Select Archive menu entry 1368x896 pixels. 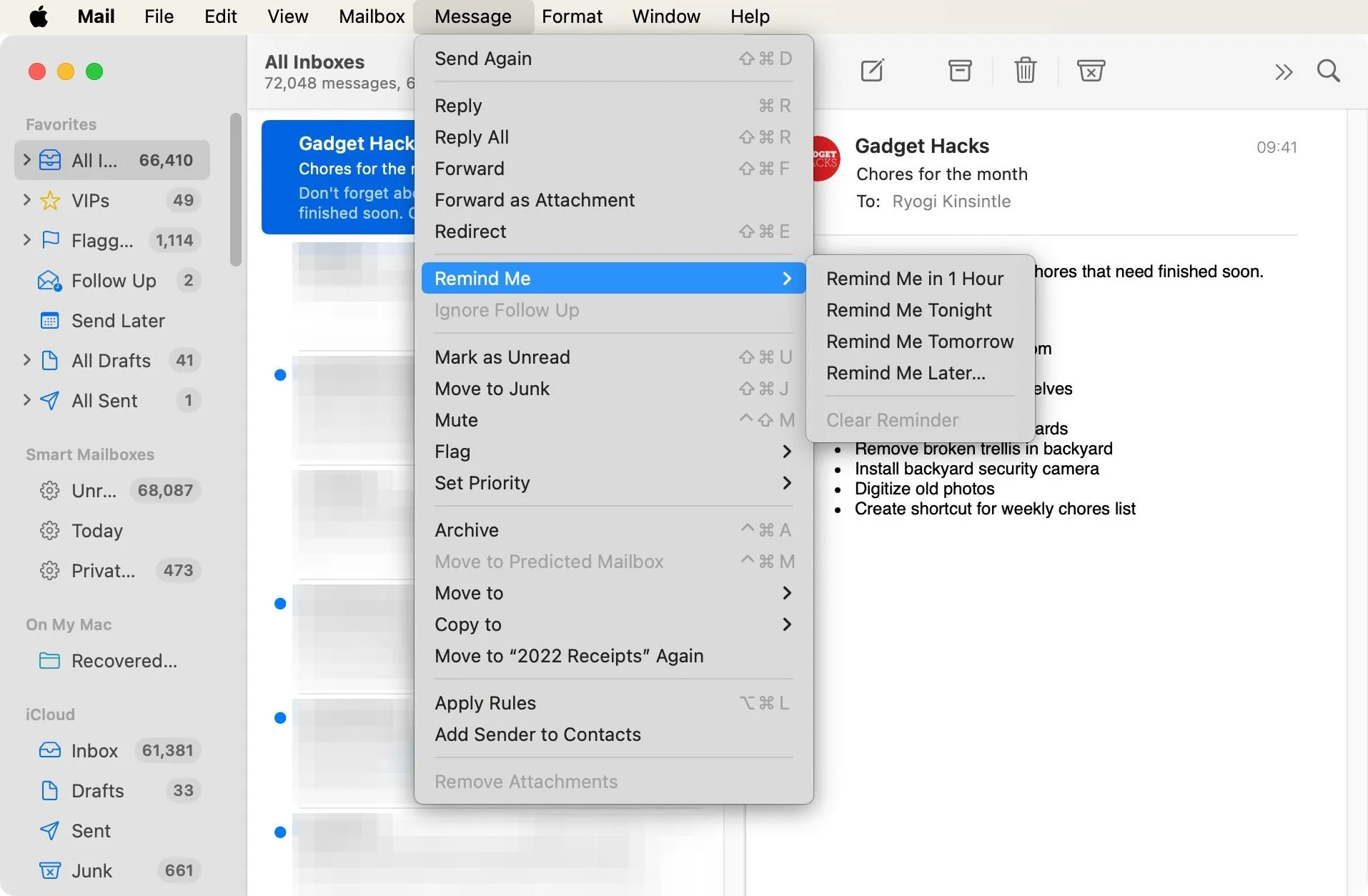tap(613, 530)
